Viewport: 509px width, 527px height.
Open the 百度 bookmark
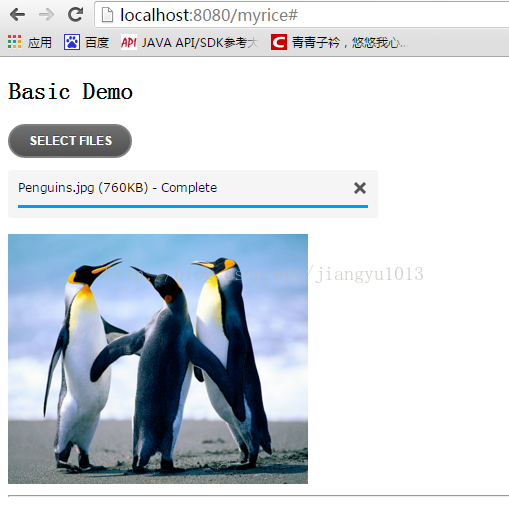(x=97, y=43)
